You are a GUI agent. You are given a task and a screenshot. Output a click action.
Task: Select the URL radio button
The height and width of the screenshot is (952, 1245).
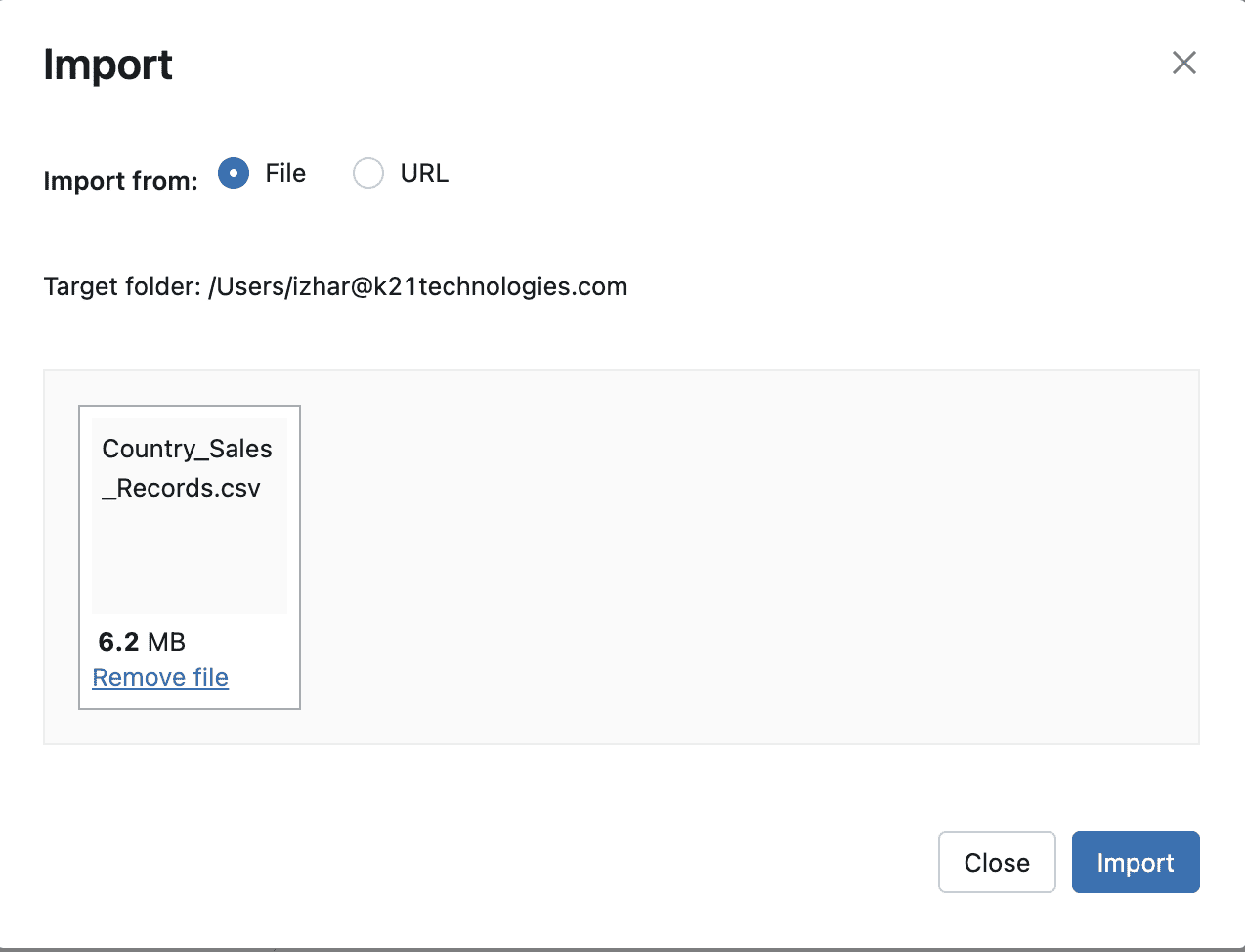pos(368,173)
